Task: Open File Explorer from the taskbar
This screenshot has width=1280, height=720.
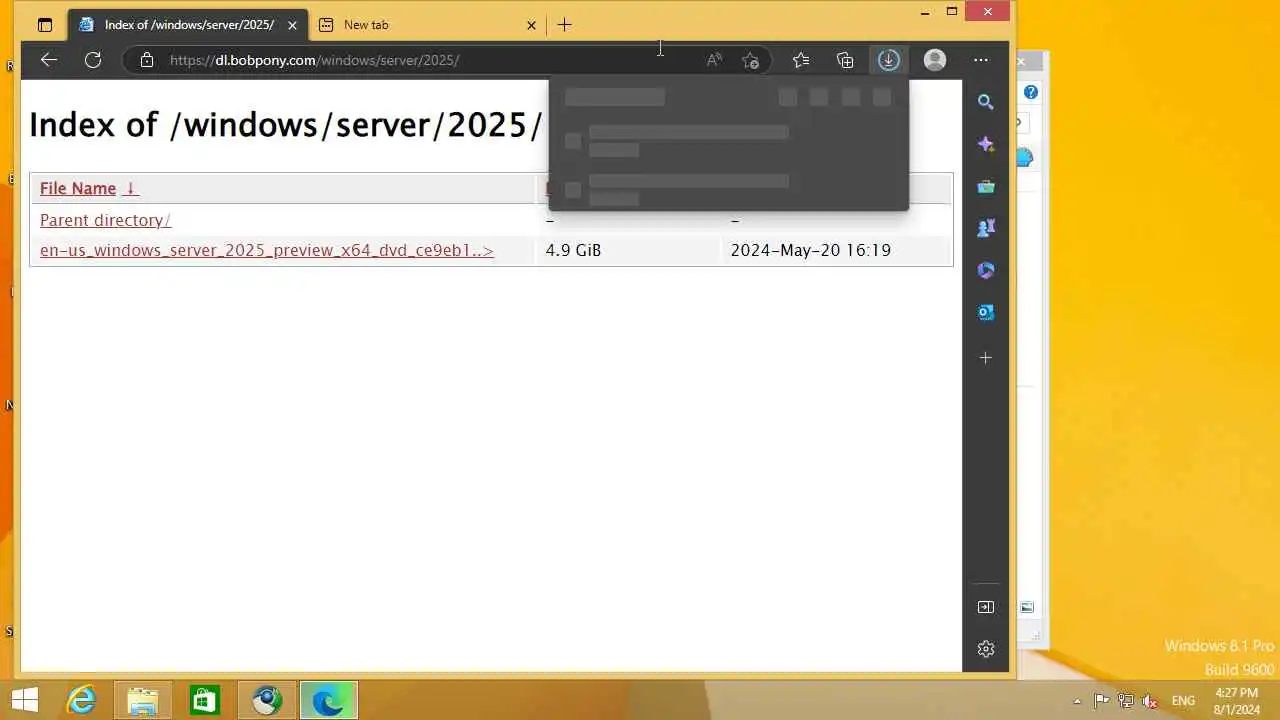Action: click(143, 700)
